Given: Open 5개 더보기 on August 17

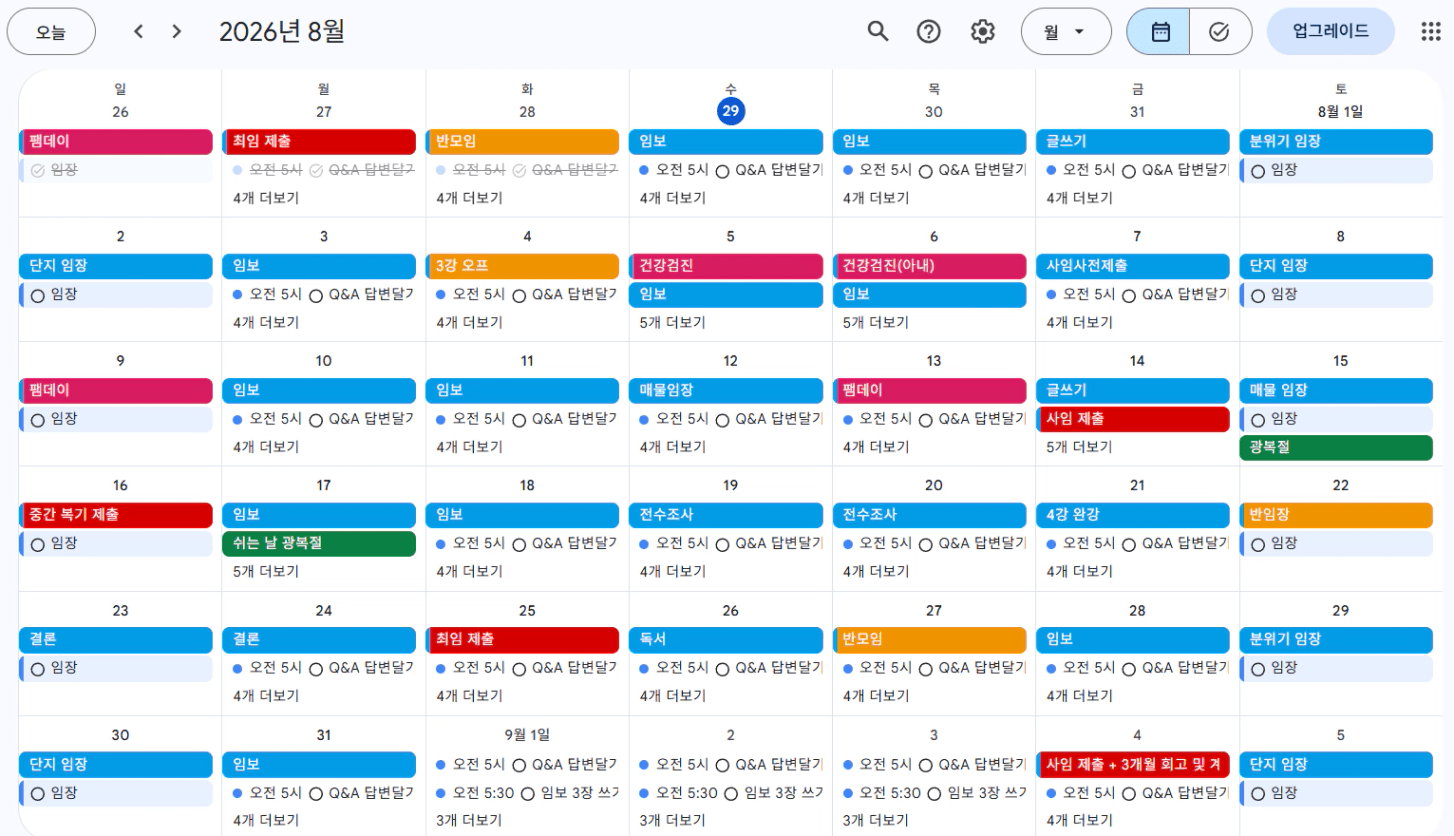Looking at the screenshot, I should [266, 572].
